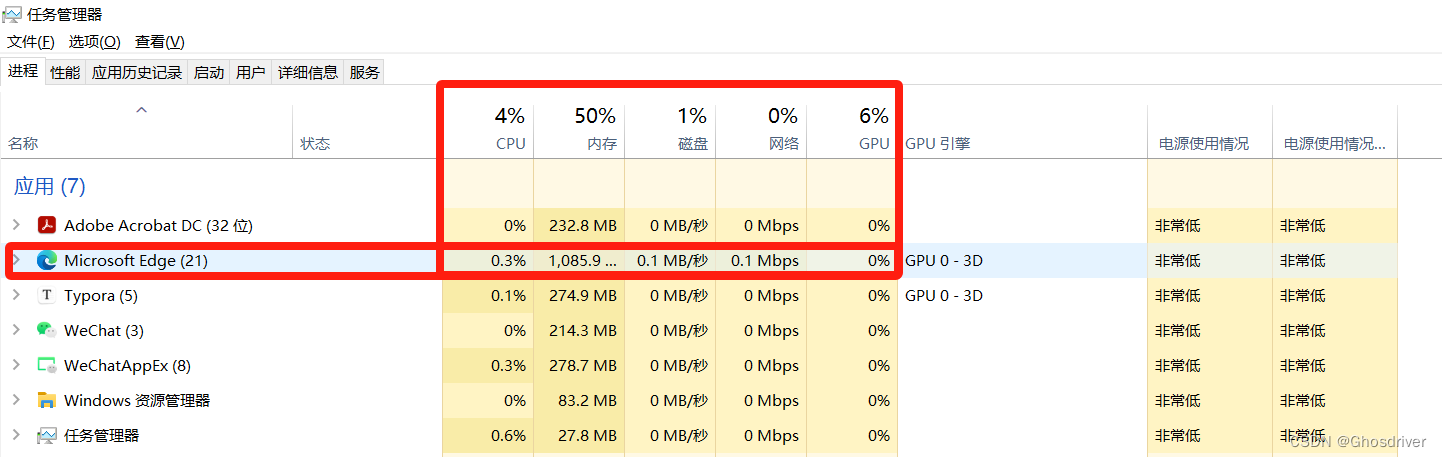The width and height of the screenshot is (1442, 457).
Task: Expand the Windows 资源管理器 process group
Action: click(x=15, y=400)
